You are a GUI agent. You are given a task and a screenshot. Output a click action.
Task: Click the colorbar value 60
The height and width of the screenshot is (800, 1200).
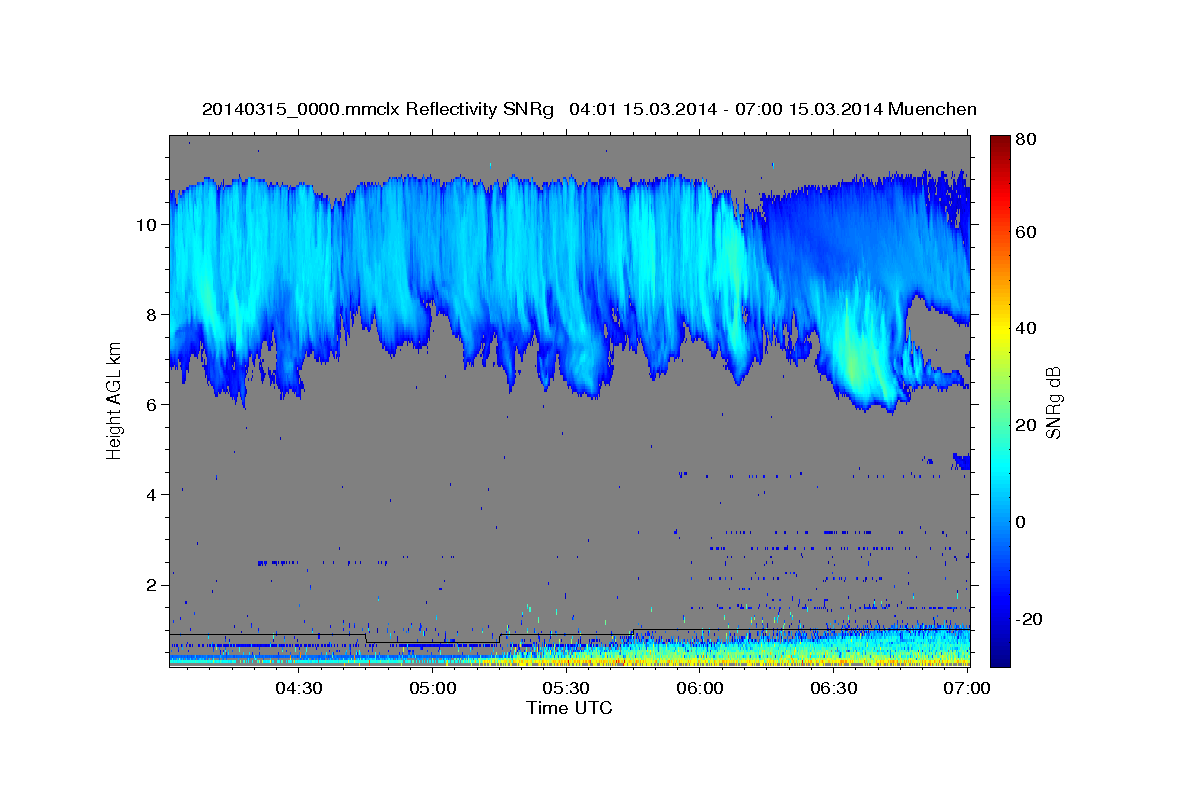tap(1026, 232)
